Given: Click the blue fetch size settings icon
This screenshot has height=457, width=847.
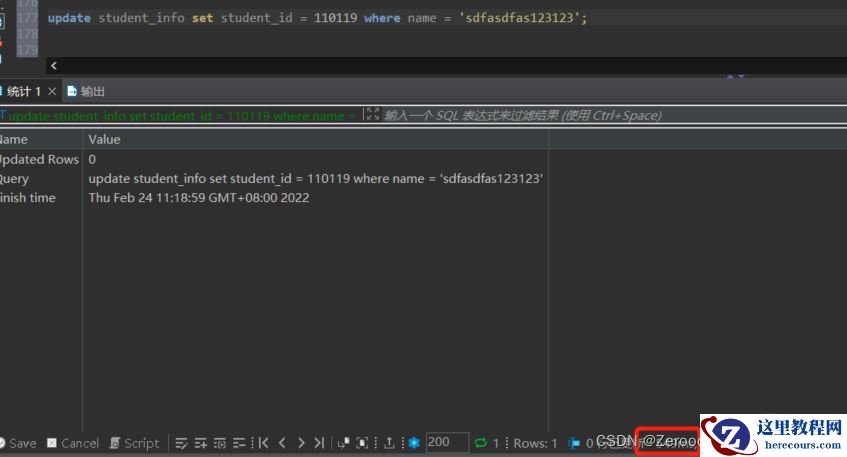Looking at the screenshot, I should coord(414,443).
